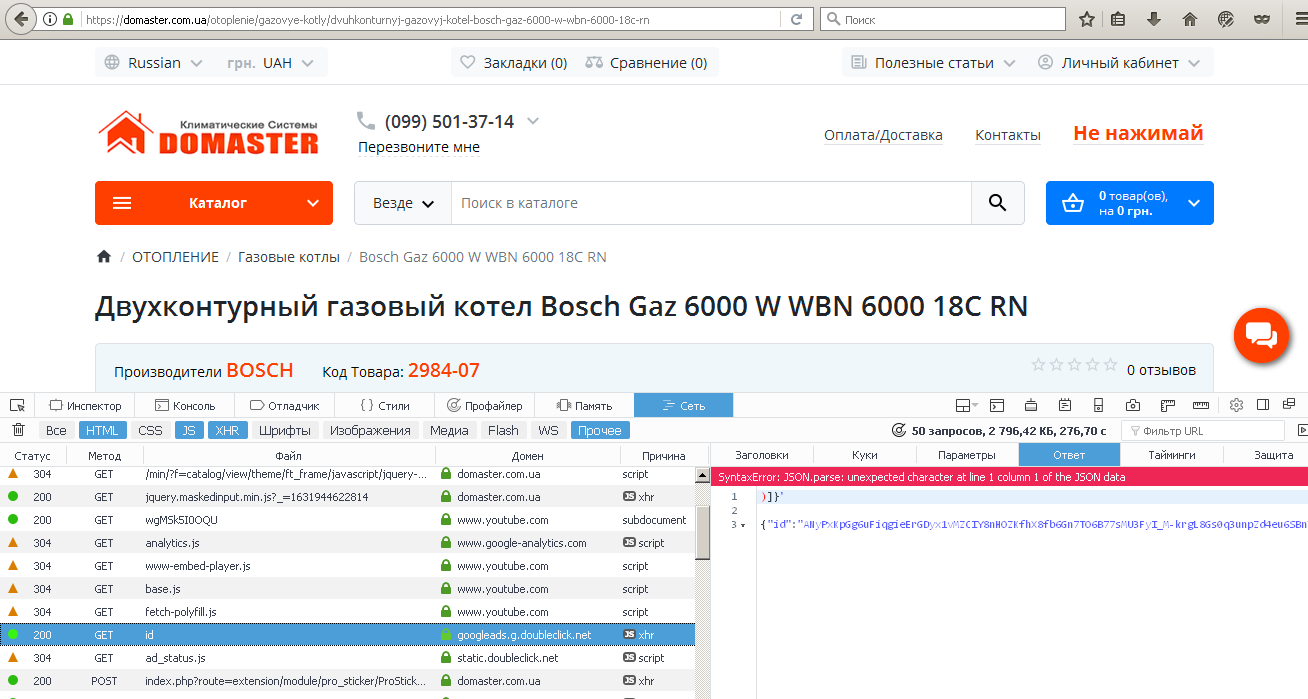
Task: Open the 'Оплата/Доставка' link
Action: point(883,135)
